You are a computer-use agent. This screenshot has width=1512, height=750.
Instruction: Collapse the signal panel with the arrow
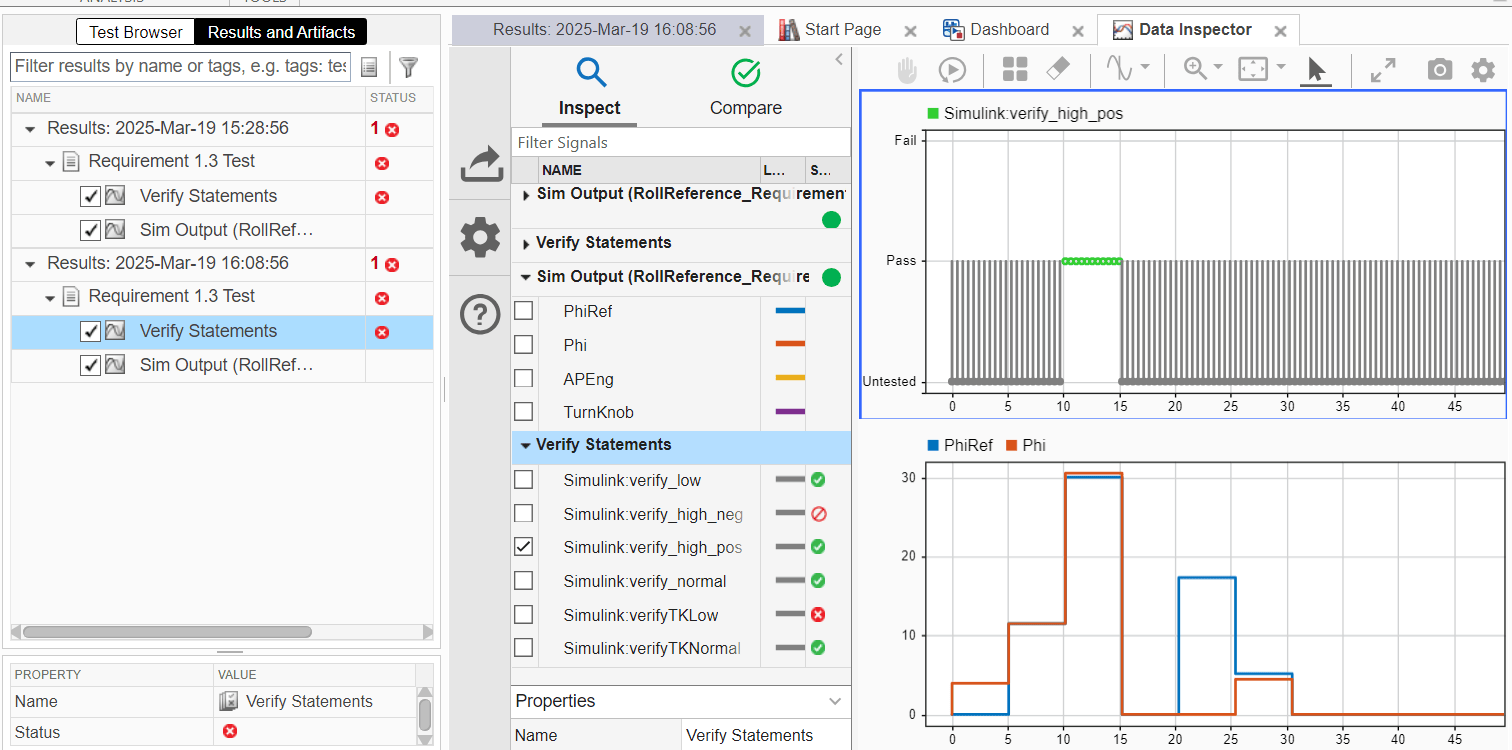pos(839,60)
